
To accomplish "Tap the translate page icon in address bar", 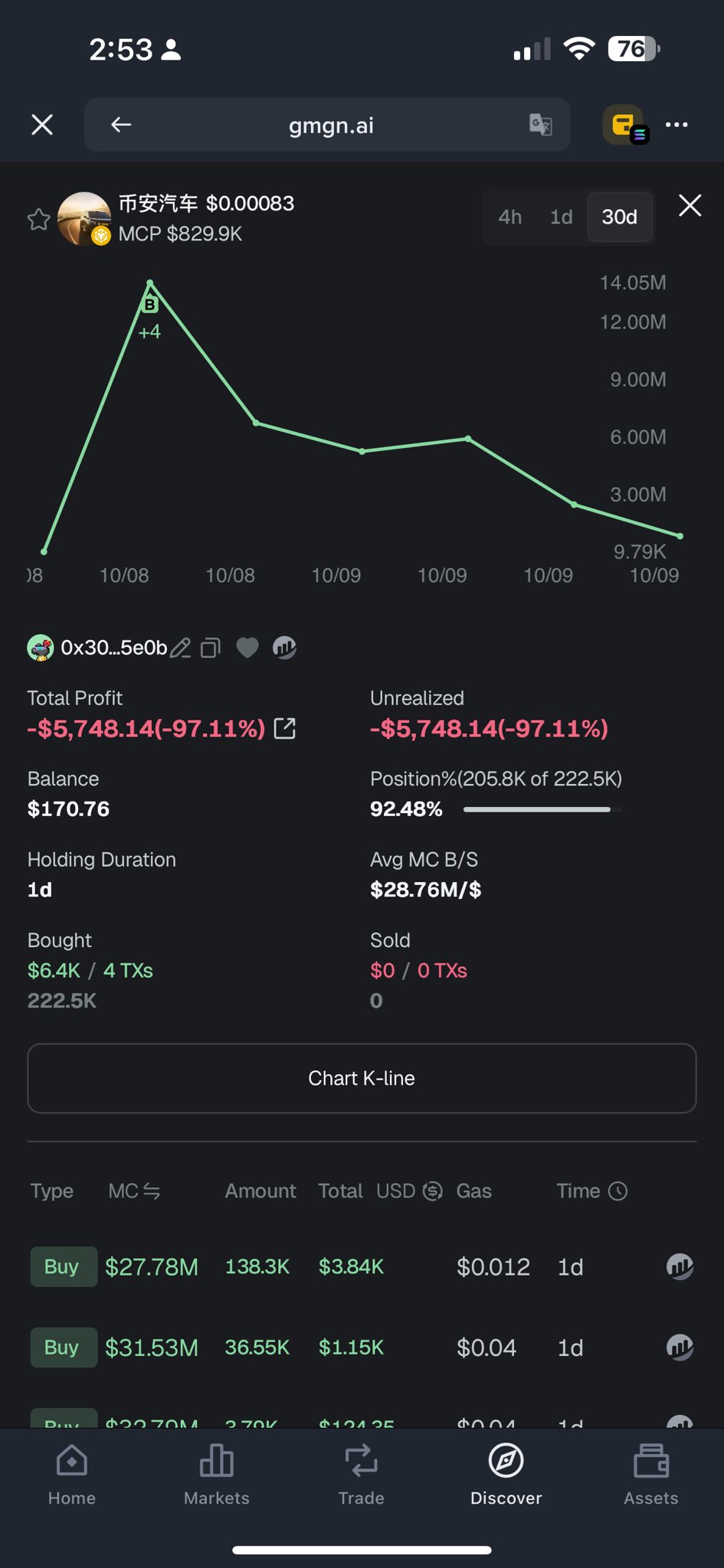I will click(541, 124).
